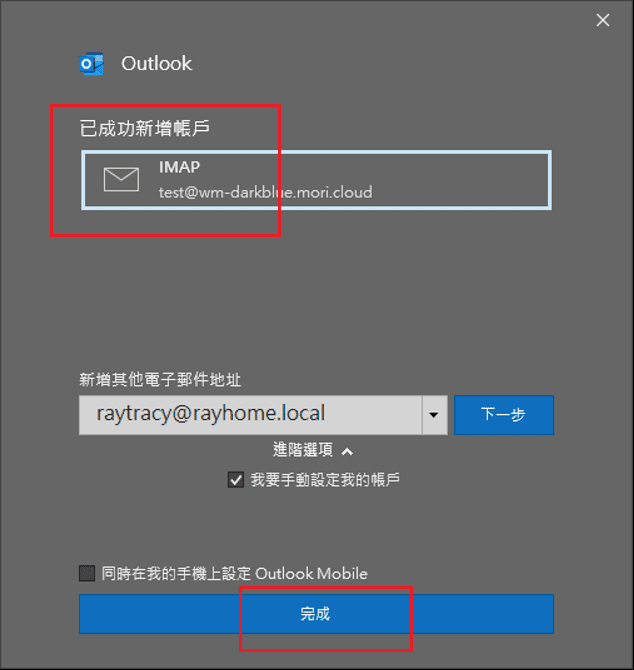Click the 同時在我的手機上設定 Outlook Mobile label
The height and width of the screenshot is (670, 634).
pos(235,574)
